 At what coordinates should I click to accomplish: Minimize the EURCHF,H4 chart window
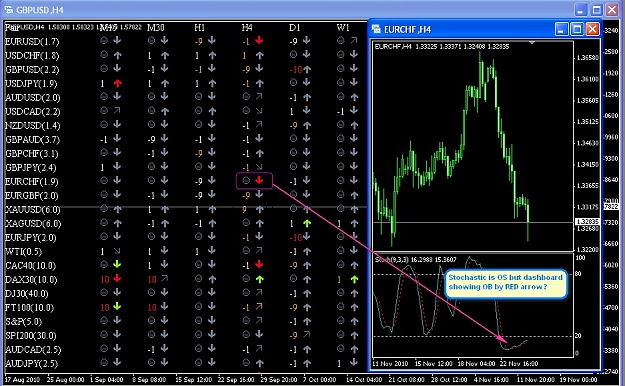tap(561, 29)
